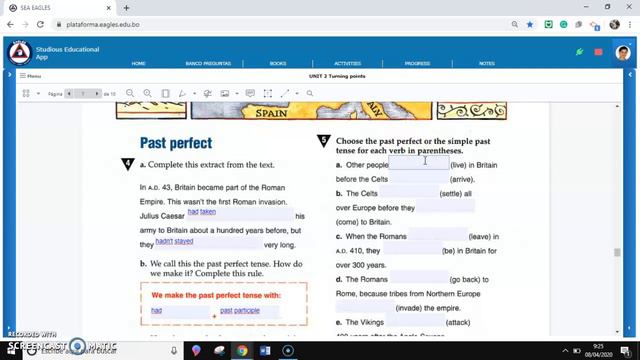Click the 'had' rule answer field
The image size is (640, 360).
coord(180,311)
